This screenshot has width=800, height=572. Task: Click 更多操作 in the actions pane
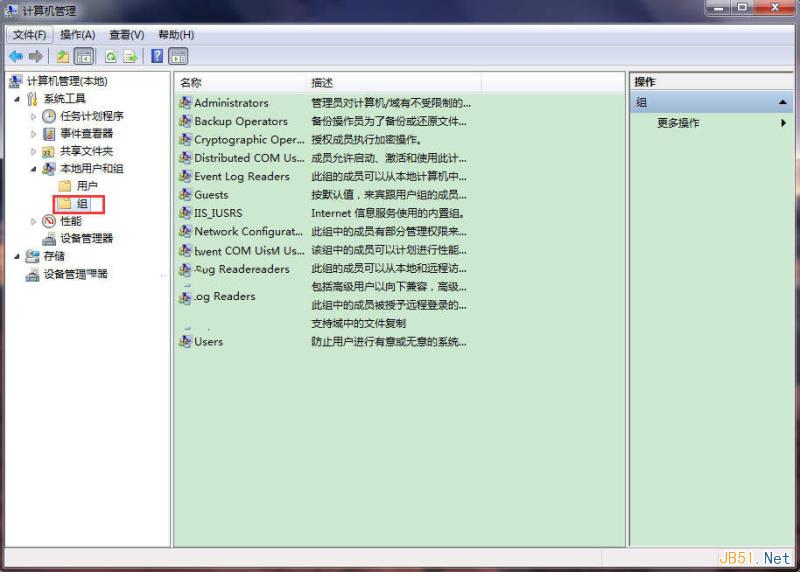pos(678,123)
